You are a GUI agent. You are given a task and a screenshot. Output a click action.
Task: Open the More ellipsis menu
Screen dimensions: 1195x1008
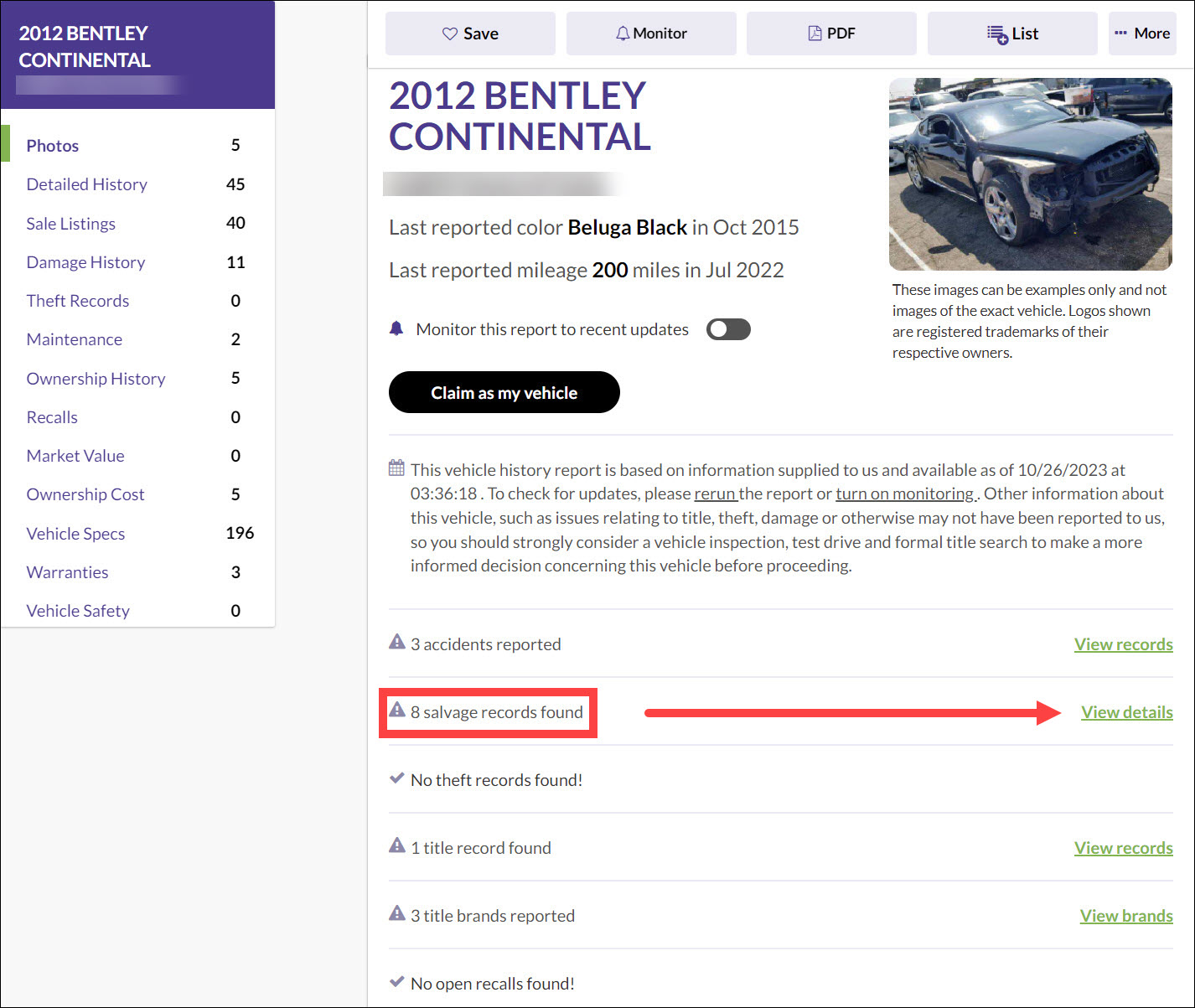(1142, 34)
